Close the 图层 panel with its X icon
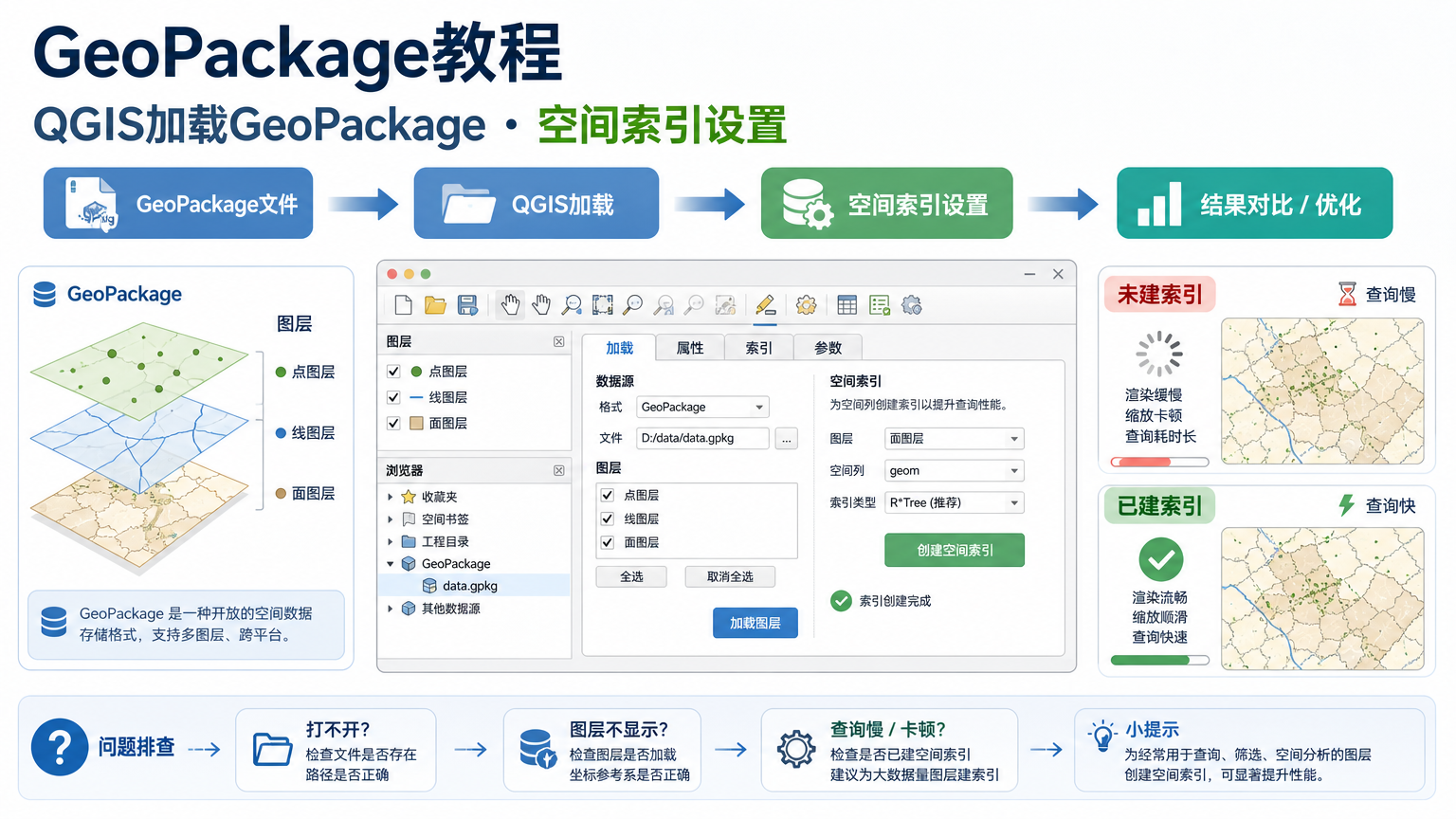1456x819 pixels. (559, 341)
